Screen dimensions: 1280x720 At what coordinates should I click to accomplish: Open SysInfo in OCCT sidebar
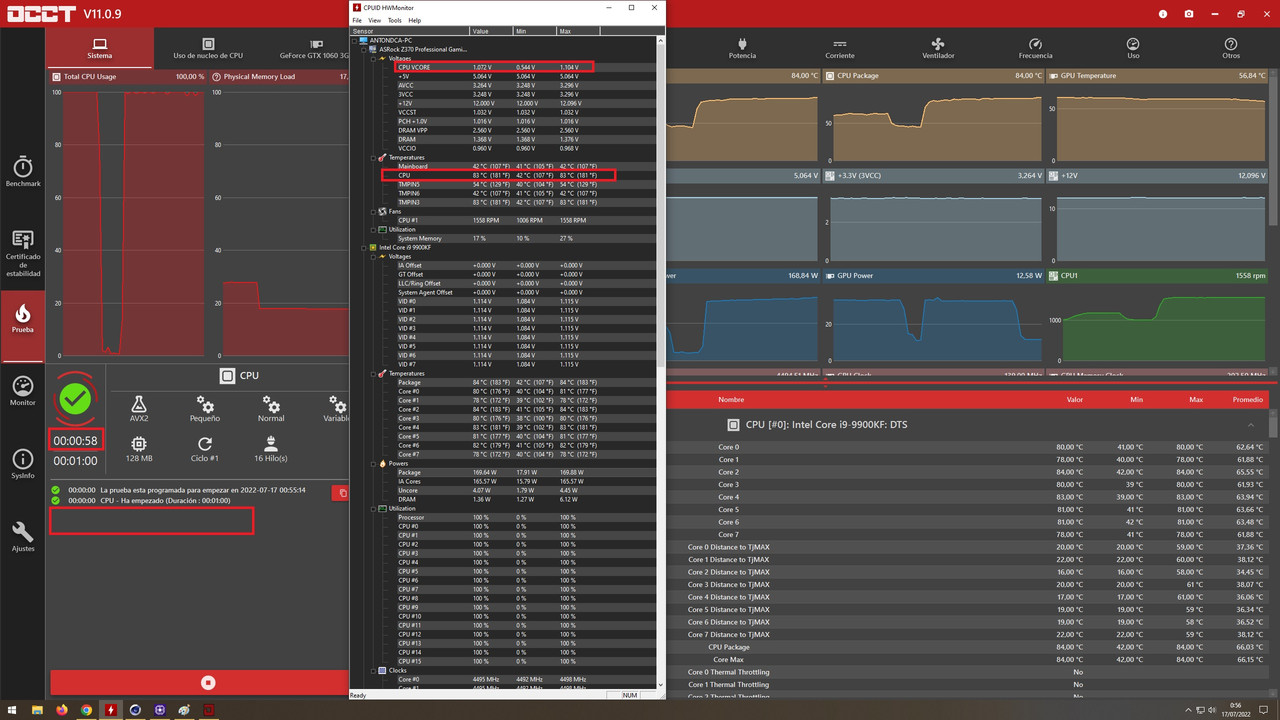point(23,464)
